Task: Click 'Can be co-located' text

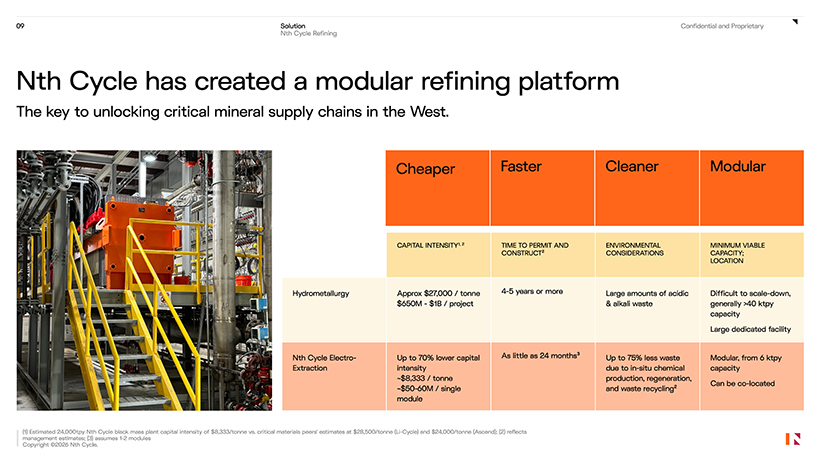Action: point(742,384)
